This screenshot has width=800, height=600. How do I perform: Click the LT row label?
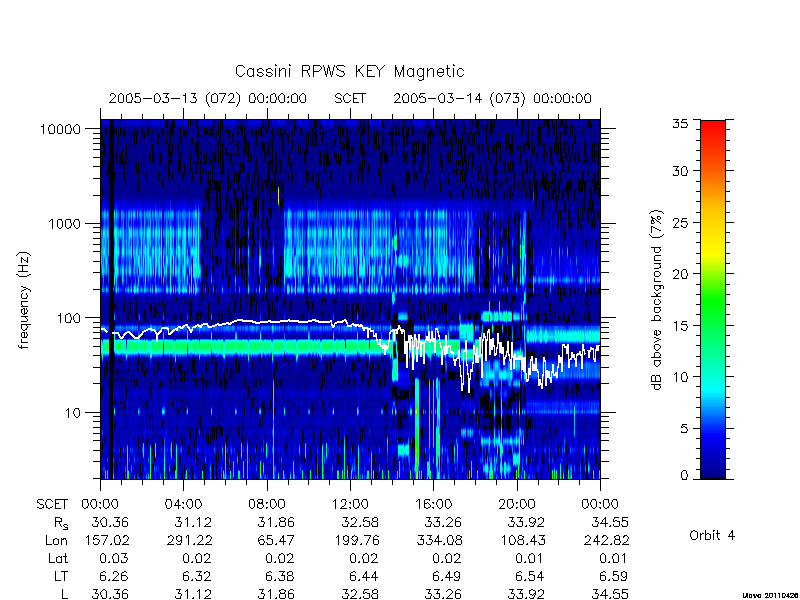coord(61,576)
